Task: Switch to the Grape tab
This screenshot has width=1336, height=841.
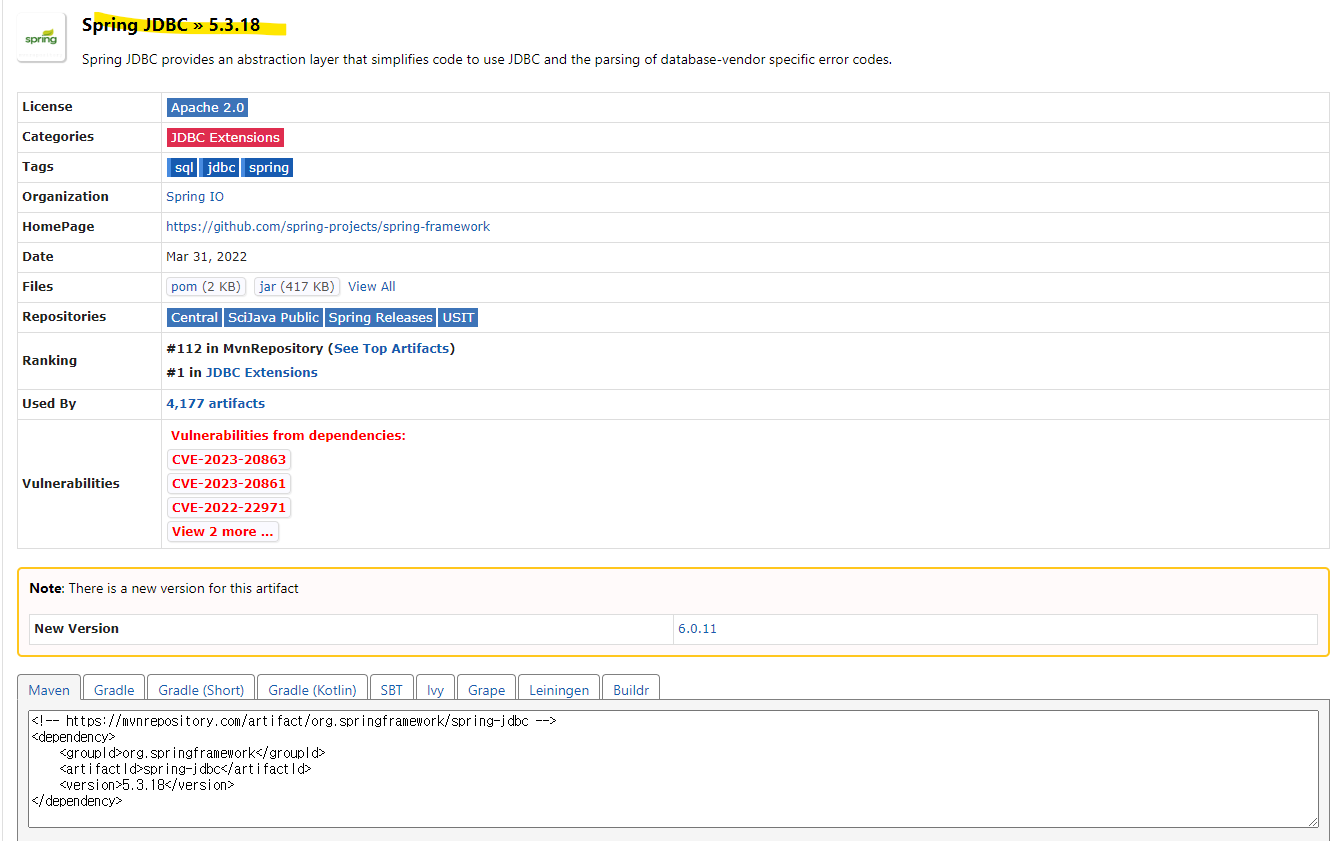Action: tap(486, 690)
